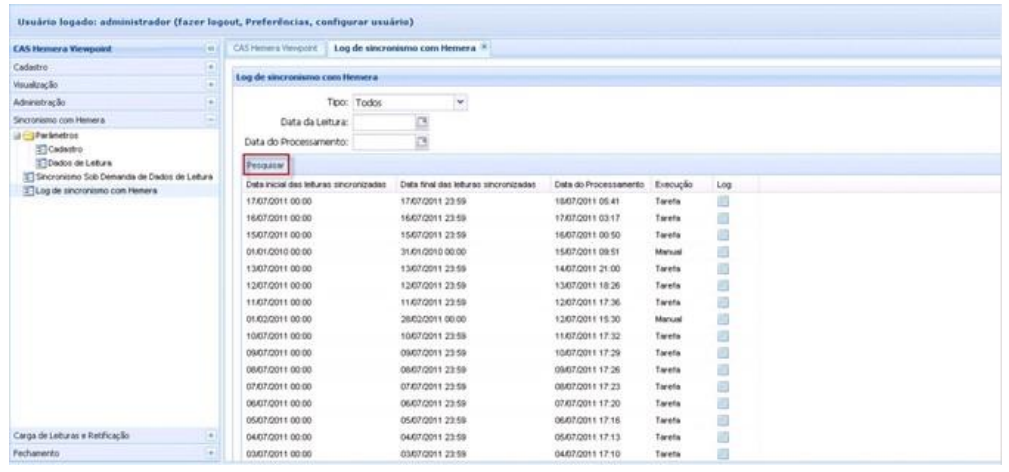Click the Data da Leitura input field
1009x472 pixels.
(x=383, y=122)
